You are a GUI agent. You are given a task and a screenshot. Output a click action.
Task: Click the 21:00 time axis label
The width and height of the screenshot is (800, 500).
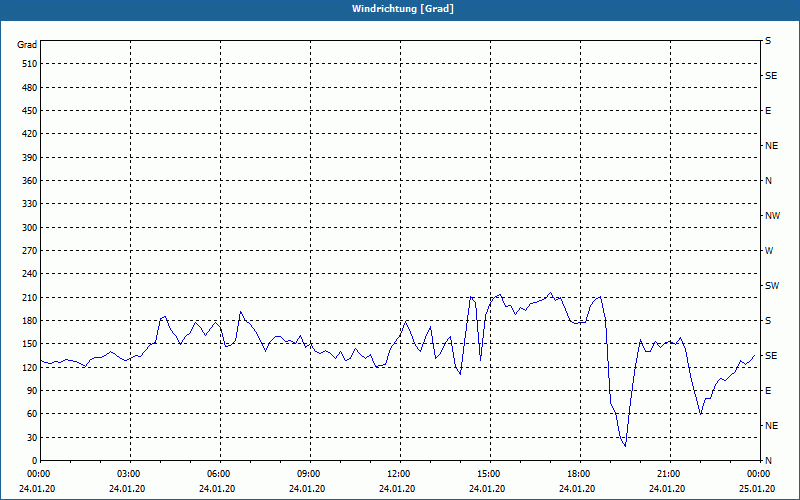668,474
